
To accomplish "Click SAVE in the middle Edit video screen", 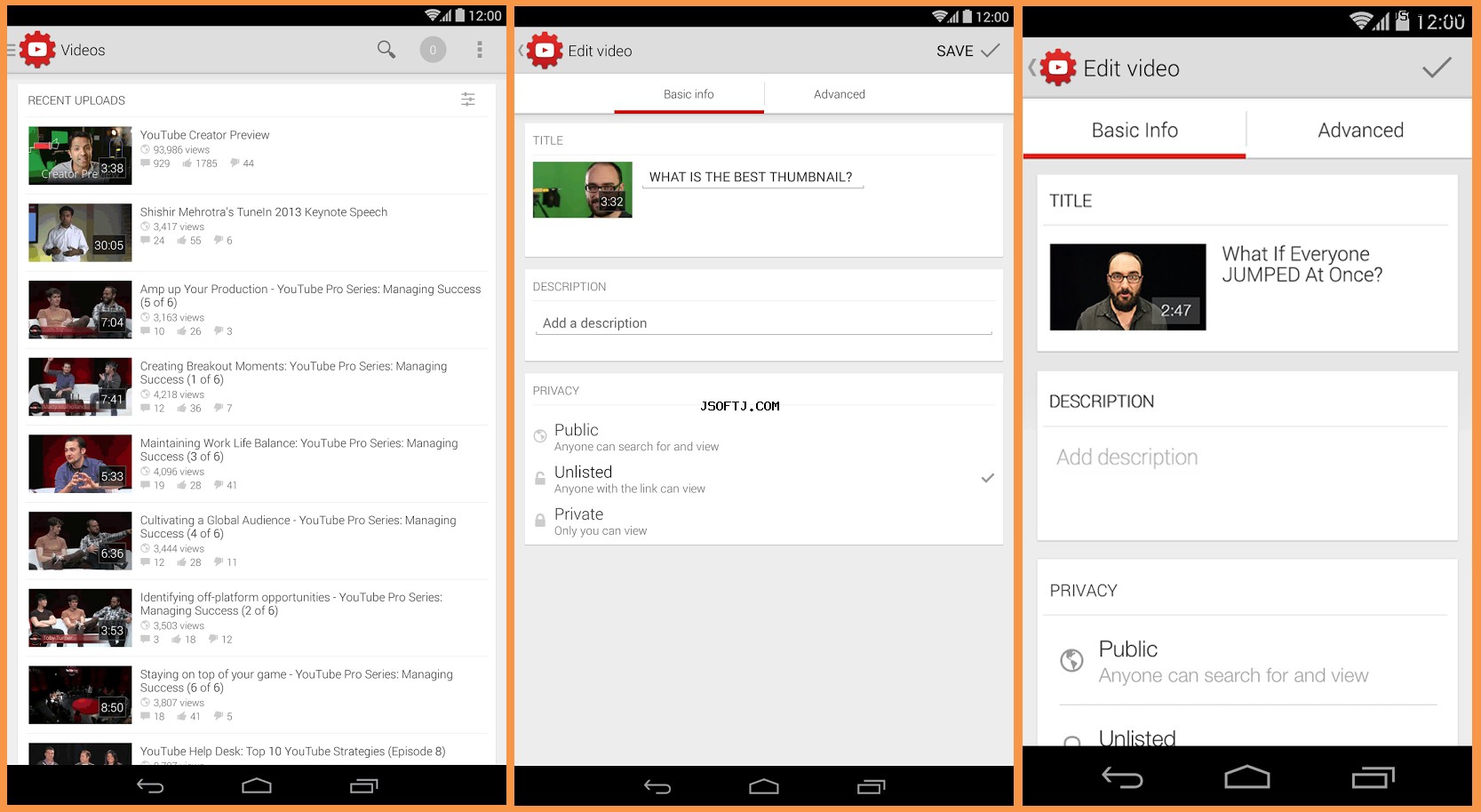I will point(967,51).
